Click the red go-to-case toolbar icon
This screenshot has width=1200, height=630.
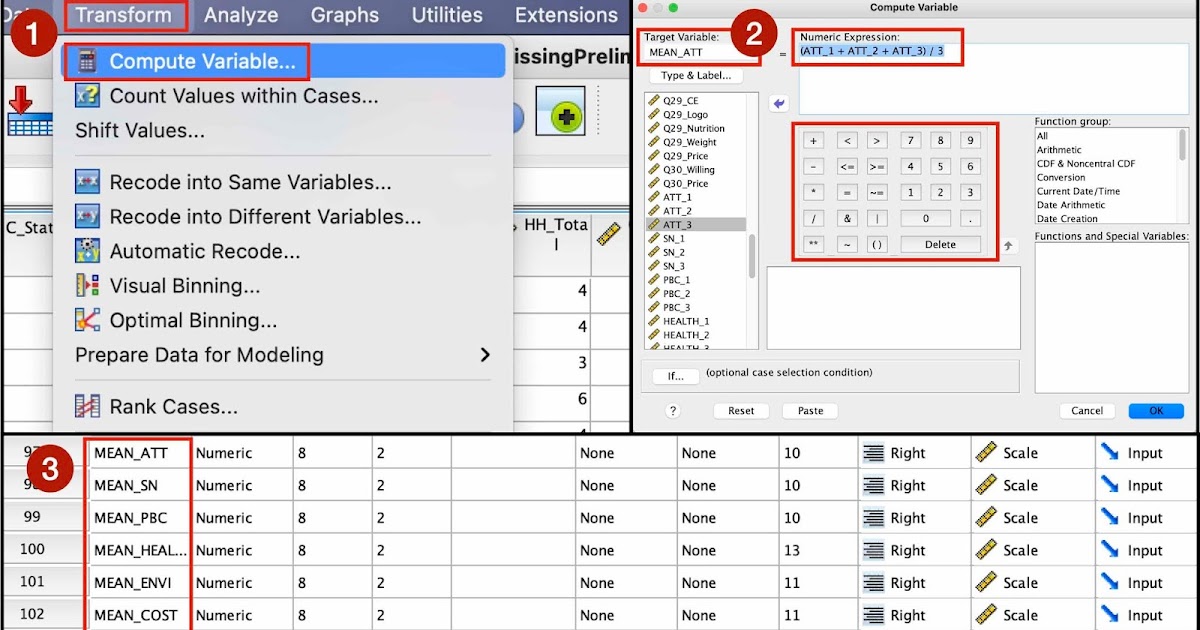23,110
